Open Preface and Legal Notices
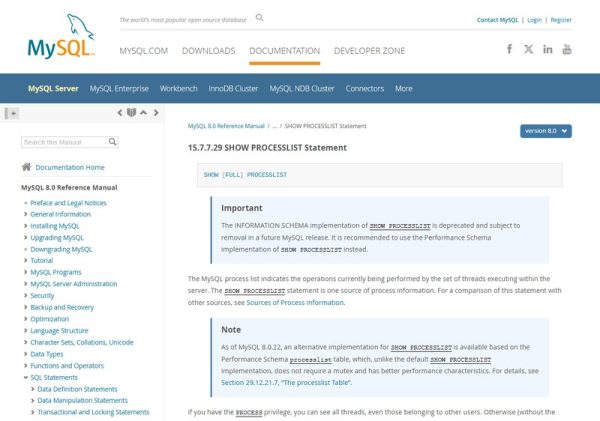The image size is (600, 421). [x=68, y=203]
